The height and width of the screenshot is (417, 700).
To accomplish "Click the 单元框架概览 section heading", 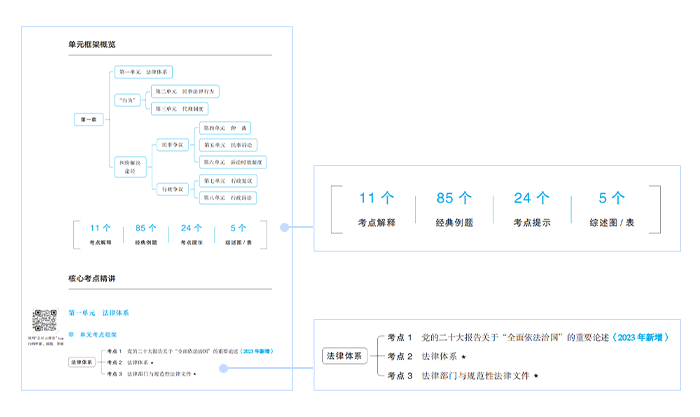I will 91,45.
